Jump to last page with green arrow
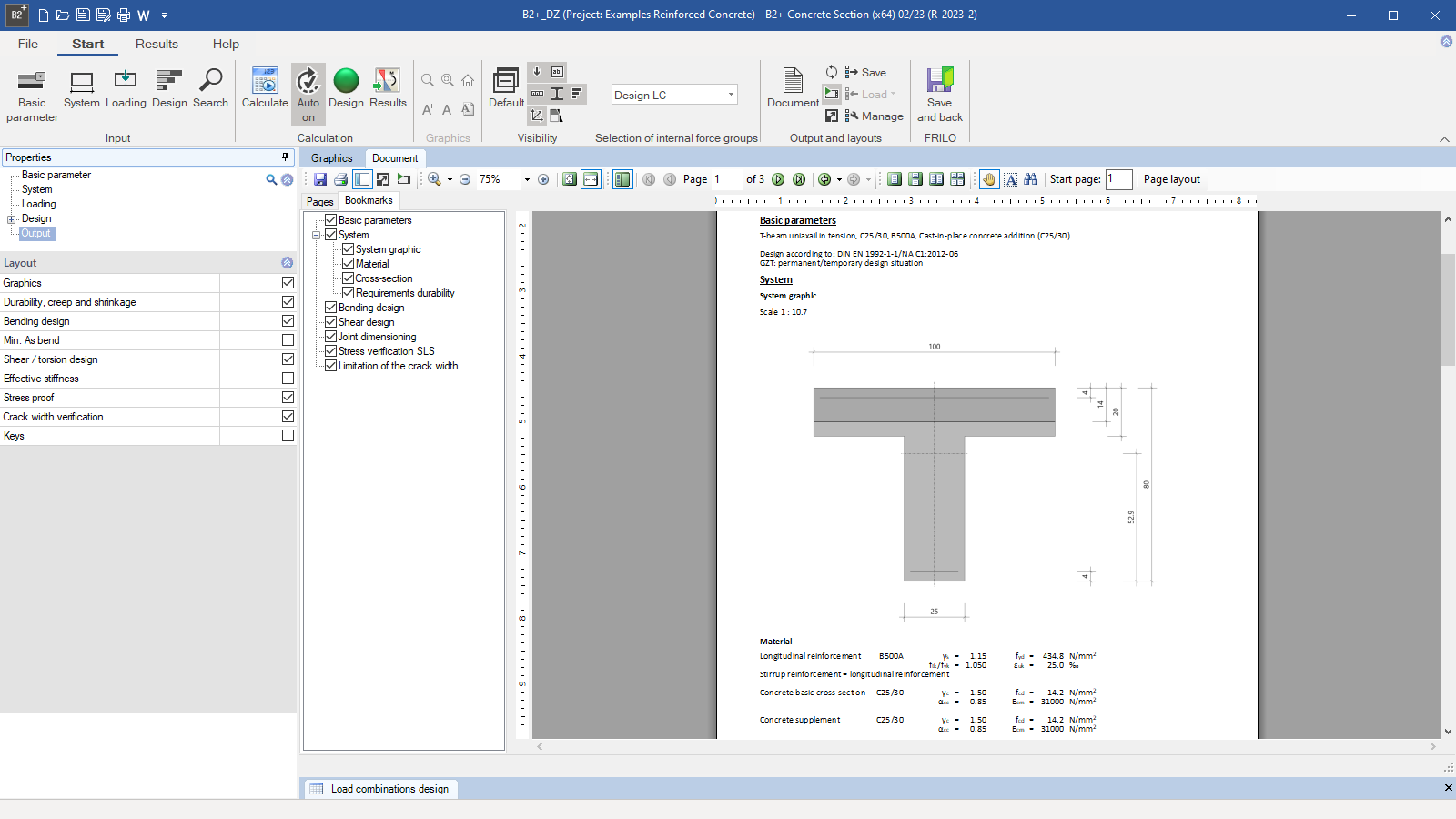The width and height of the screenshot is (1456, 819). click(799, 179)
